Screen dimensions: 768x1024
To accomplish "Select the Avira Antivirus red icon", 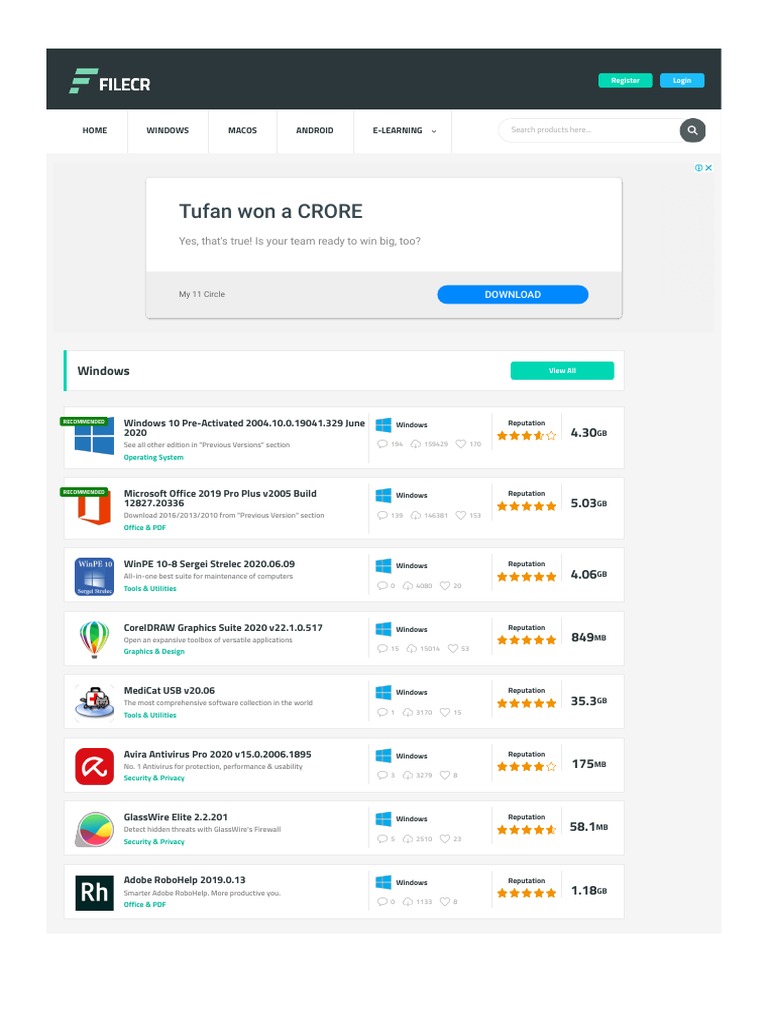I will pyautogui.click(x=94, y=766).
